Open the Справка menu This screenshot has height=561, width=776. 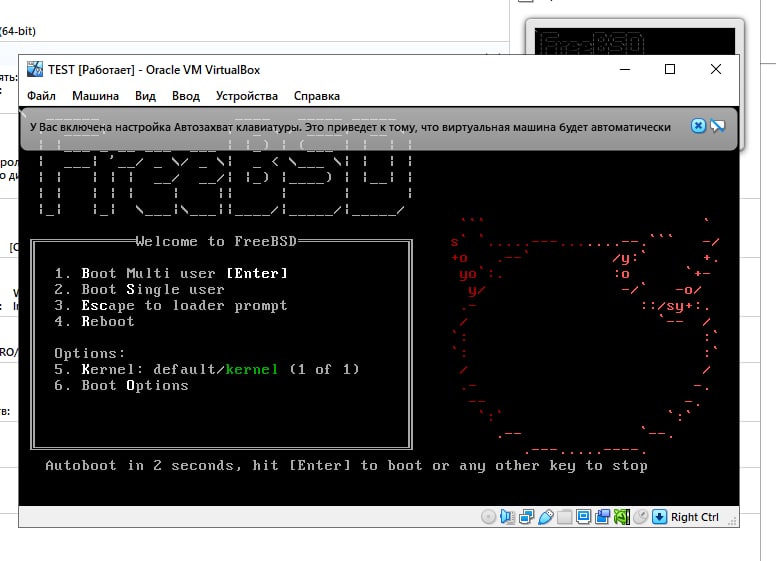click(x=317, y=96)
